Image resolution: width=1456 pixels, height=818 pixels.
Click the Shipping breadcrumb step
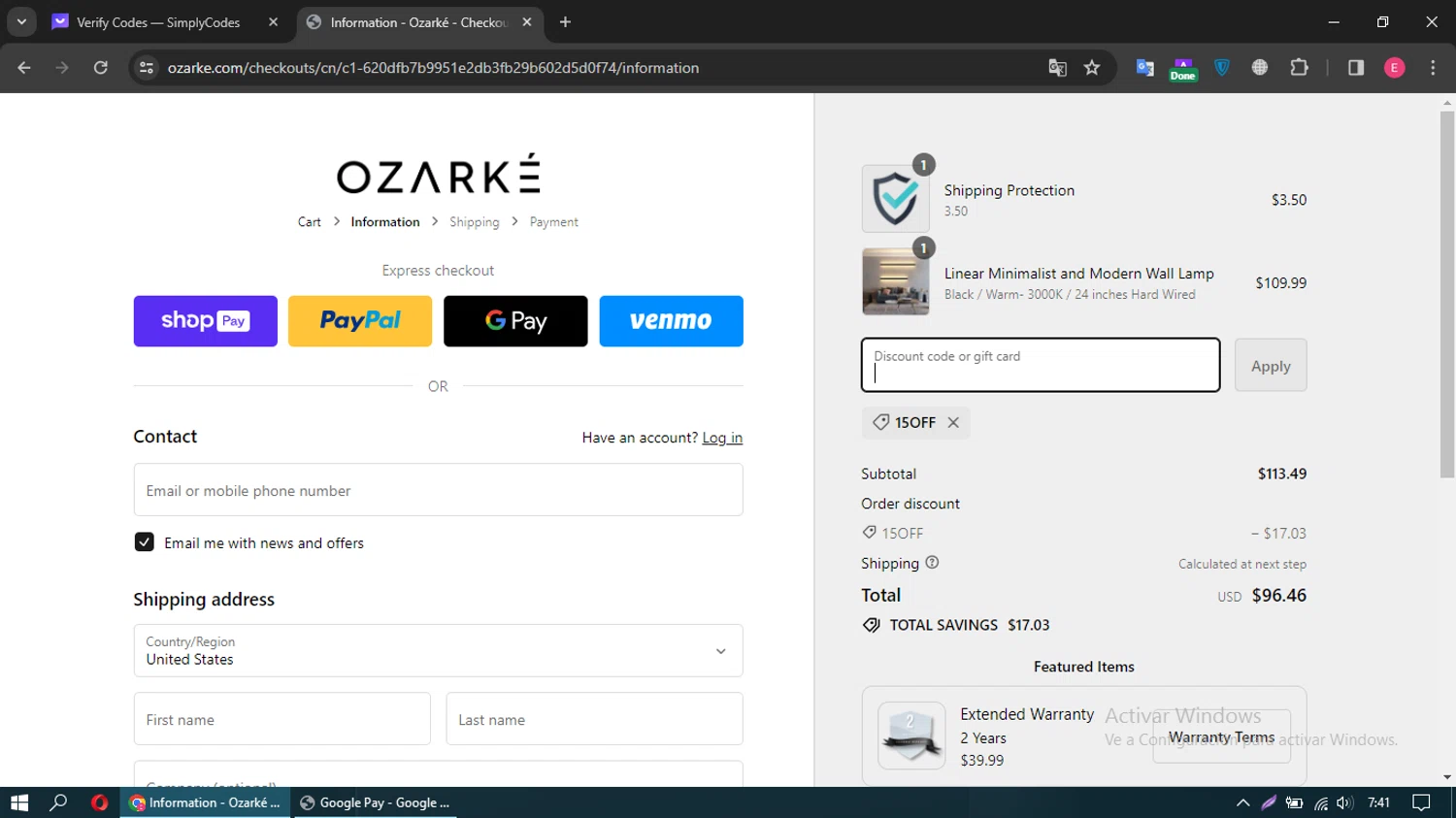(474, 222)
